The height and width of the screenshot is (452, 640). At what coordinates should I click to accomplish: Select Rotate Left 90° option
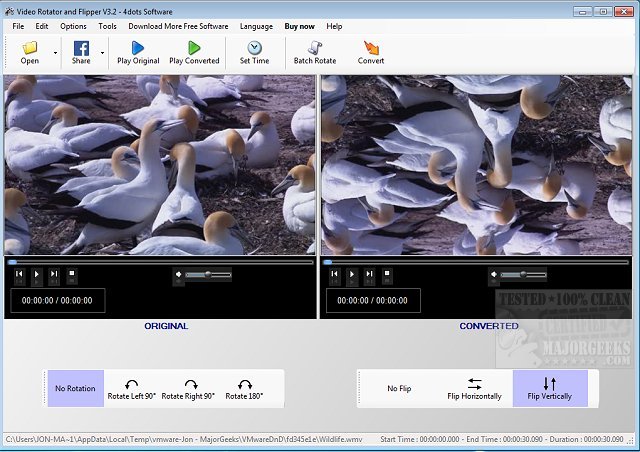coord(131,388)
